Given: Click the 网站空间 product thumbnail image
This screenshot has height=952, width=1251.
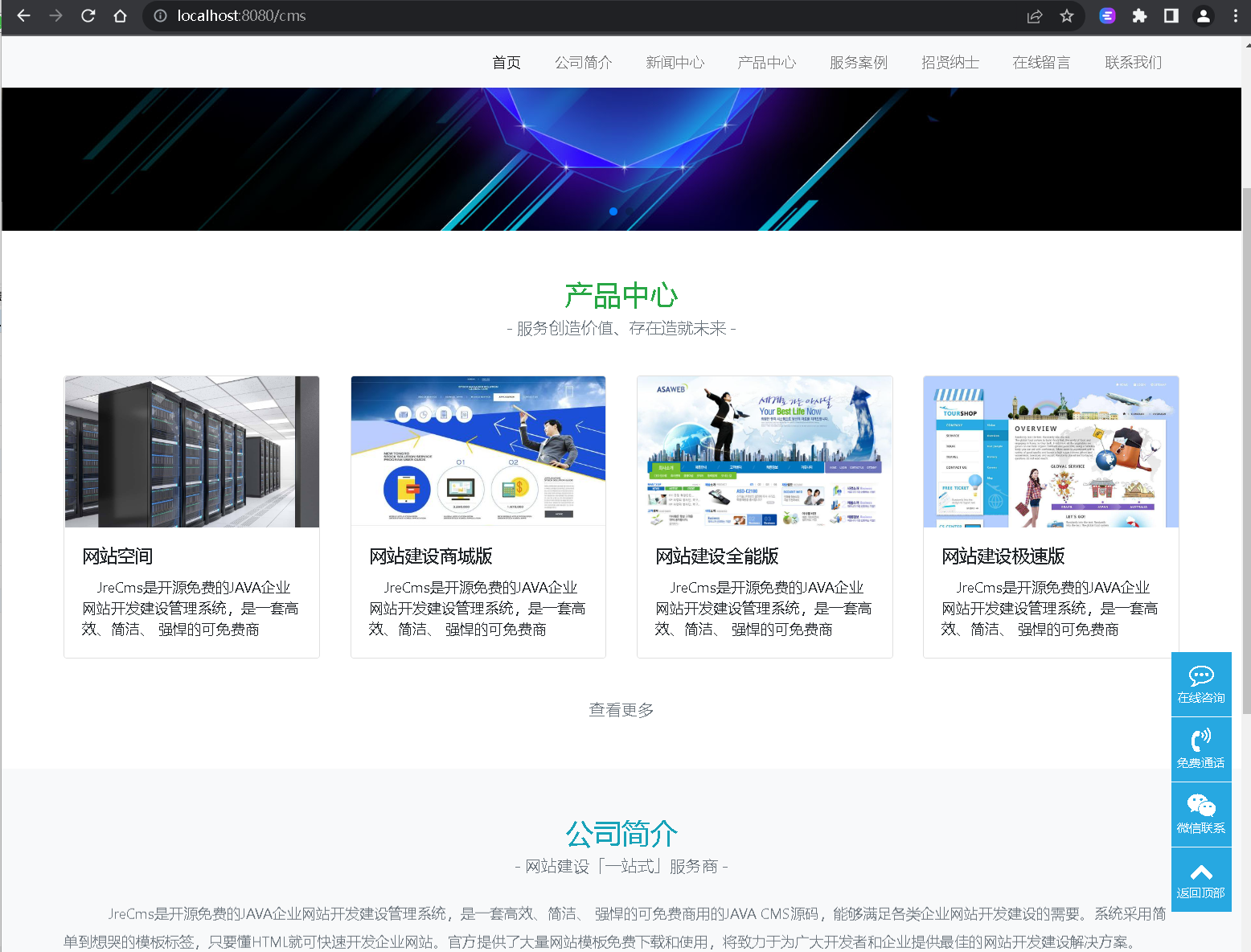Looking at the screenshot, I should [x=191, y=451].
